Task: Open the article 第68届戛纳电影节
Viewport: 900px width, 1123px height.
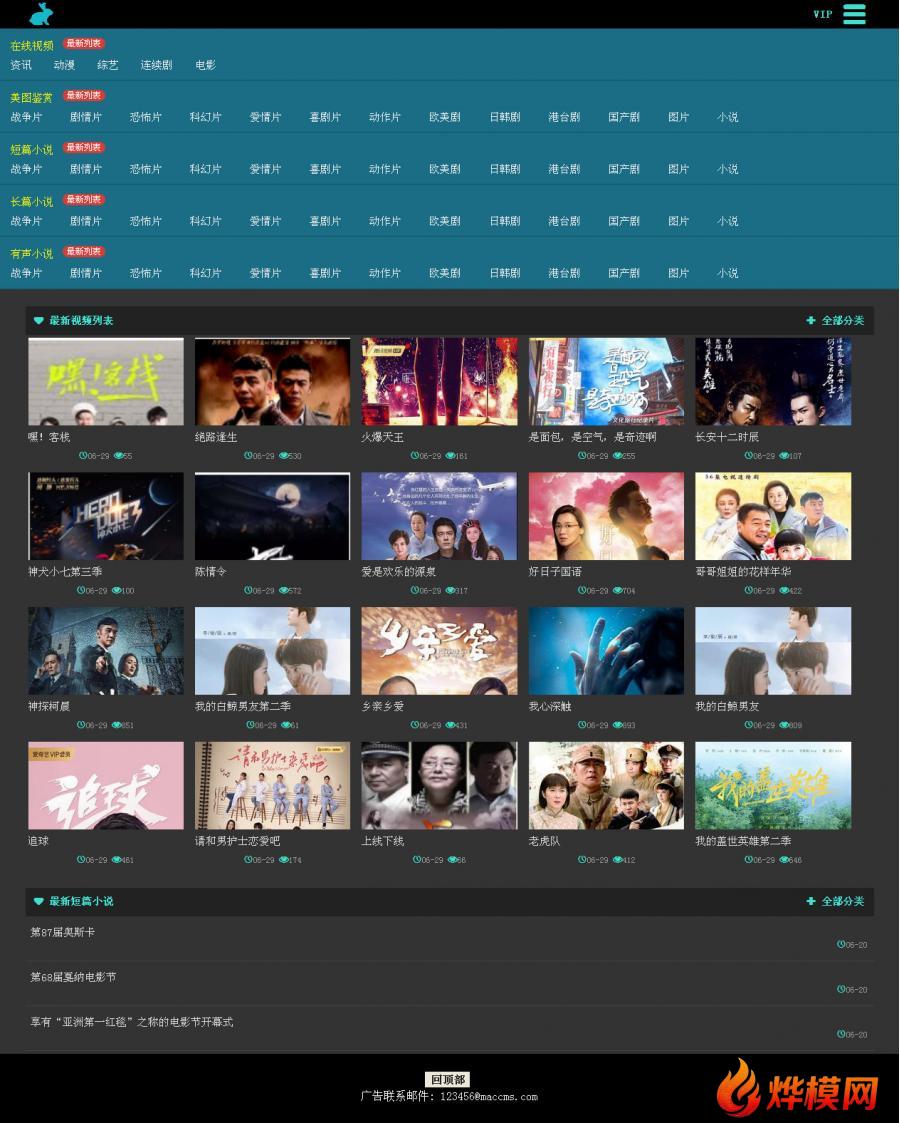Action: (73, 977)
